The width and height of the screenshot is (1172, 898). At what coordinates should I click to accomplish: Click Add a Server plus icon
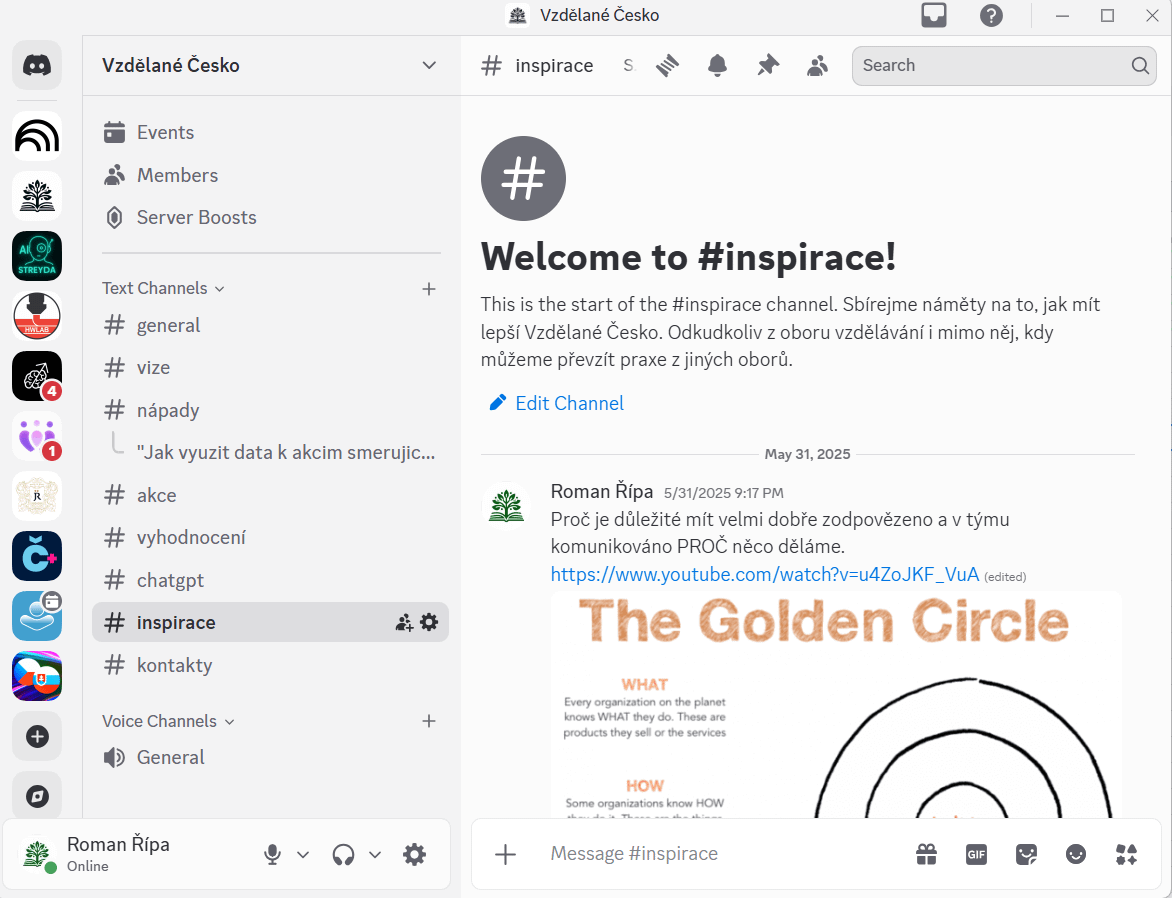pyautogui.click(x=37, y=736)
